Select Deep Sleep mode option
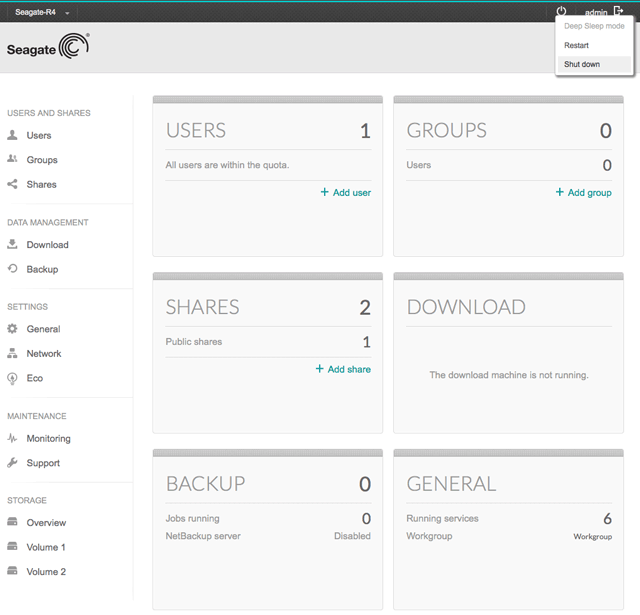This screenshot has width=640, height=615. [594, 26]
